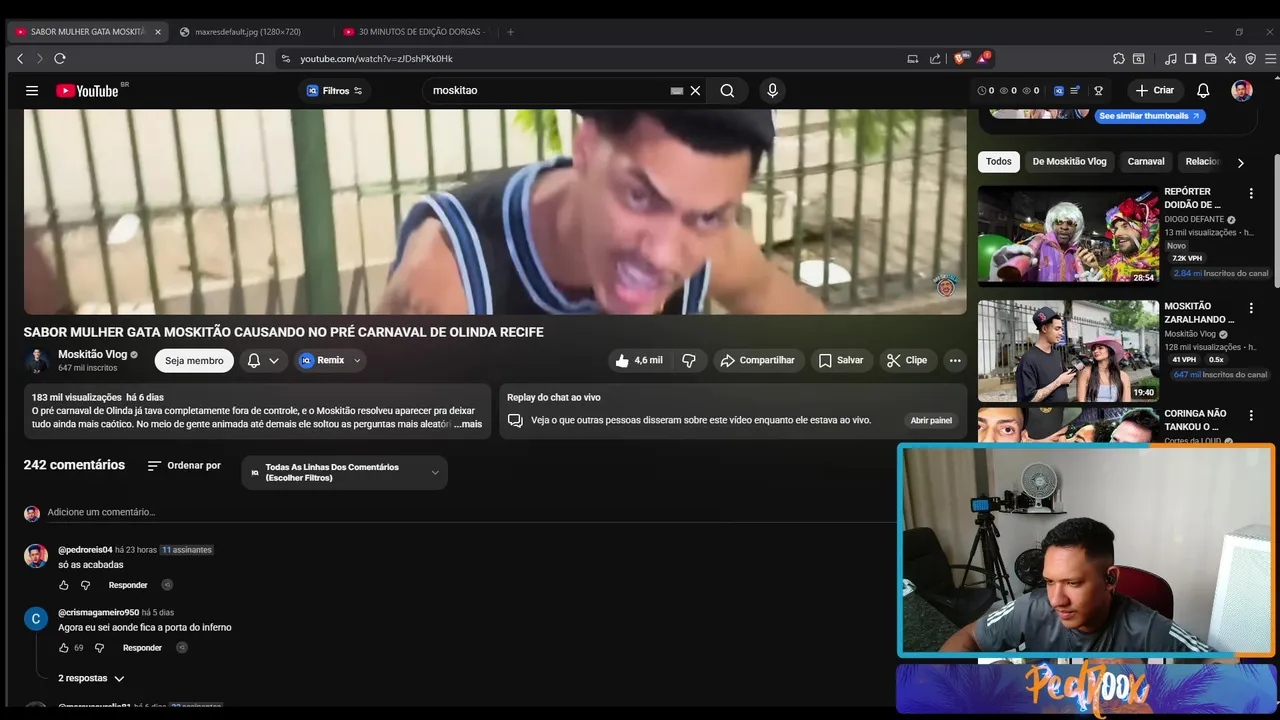Go back in browser history

pos(20,59)
